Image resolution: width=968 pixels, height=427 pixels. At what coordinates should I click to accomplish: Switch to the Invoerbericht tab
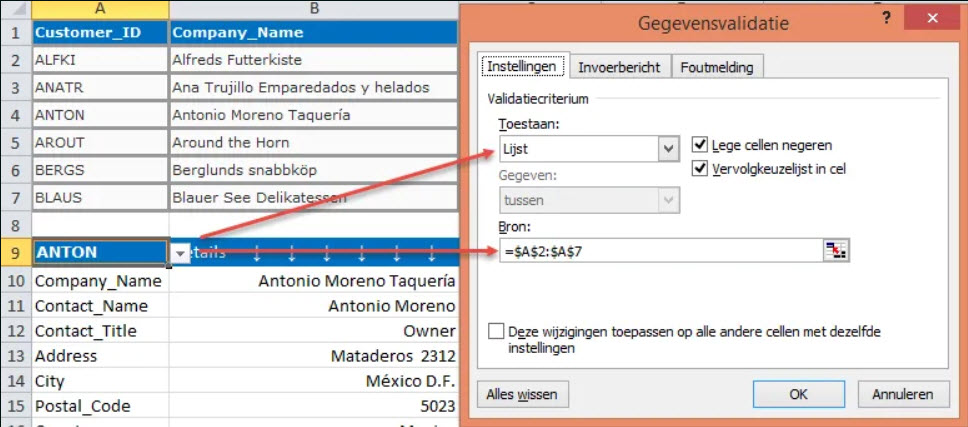coord(619,67)
